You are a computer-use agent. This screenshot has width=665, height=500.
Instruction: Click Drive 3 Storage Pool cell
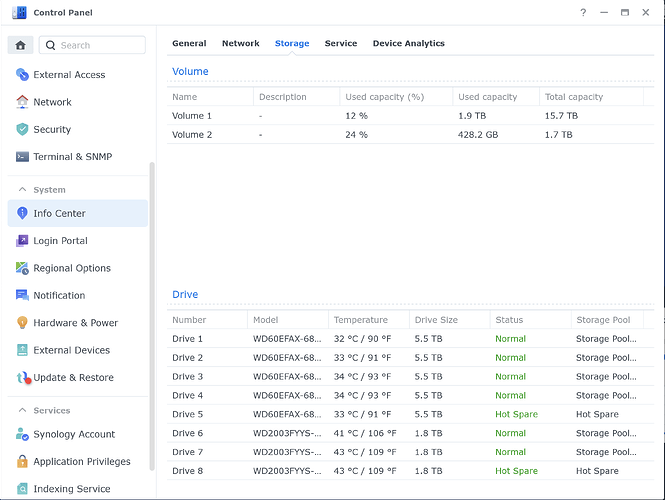606,377
